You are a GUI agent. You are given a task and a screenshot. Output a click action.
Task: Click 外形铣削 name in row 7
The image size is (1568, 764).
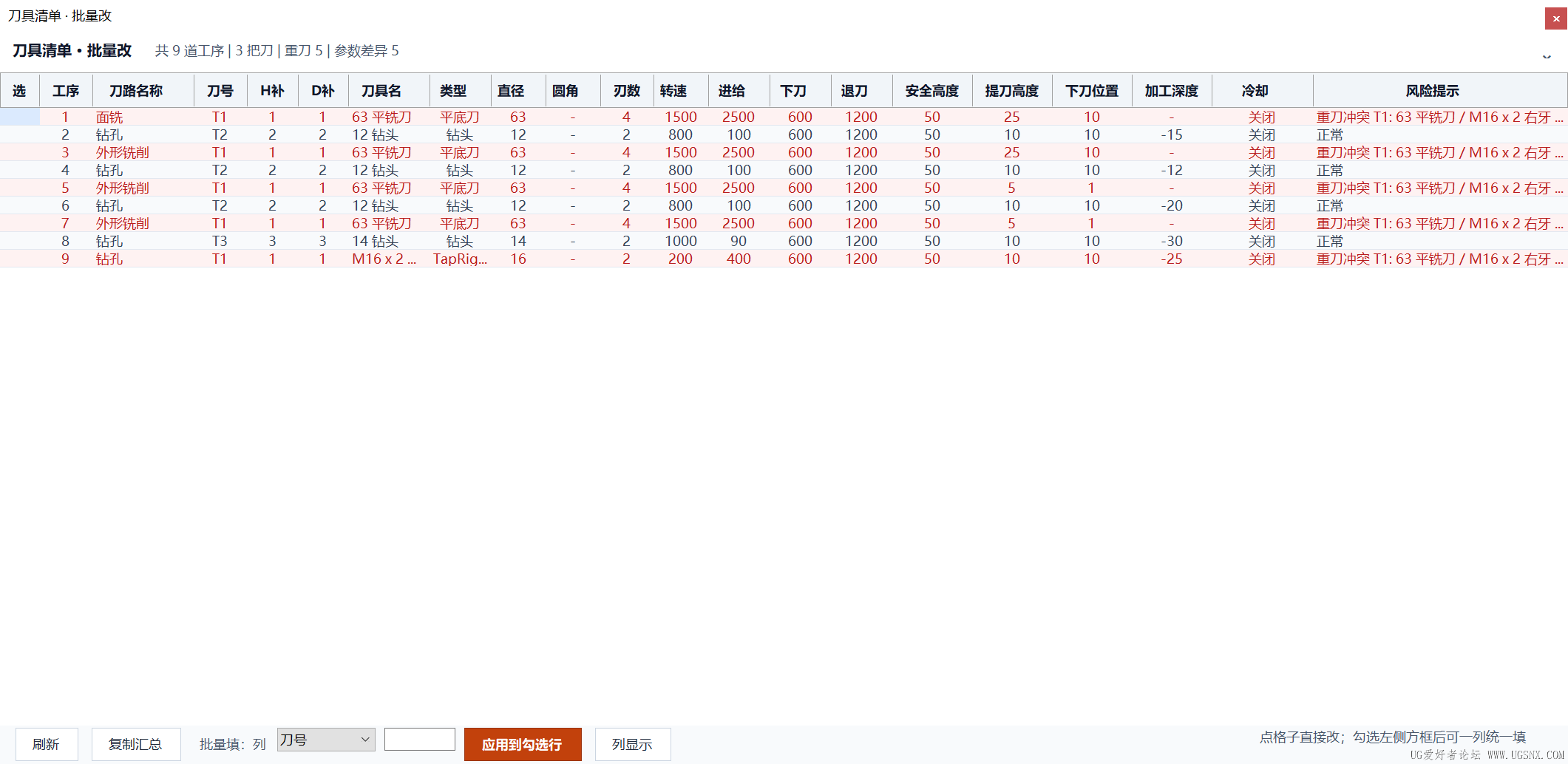[123, 223]
